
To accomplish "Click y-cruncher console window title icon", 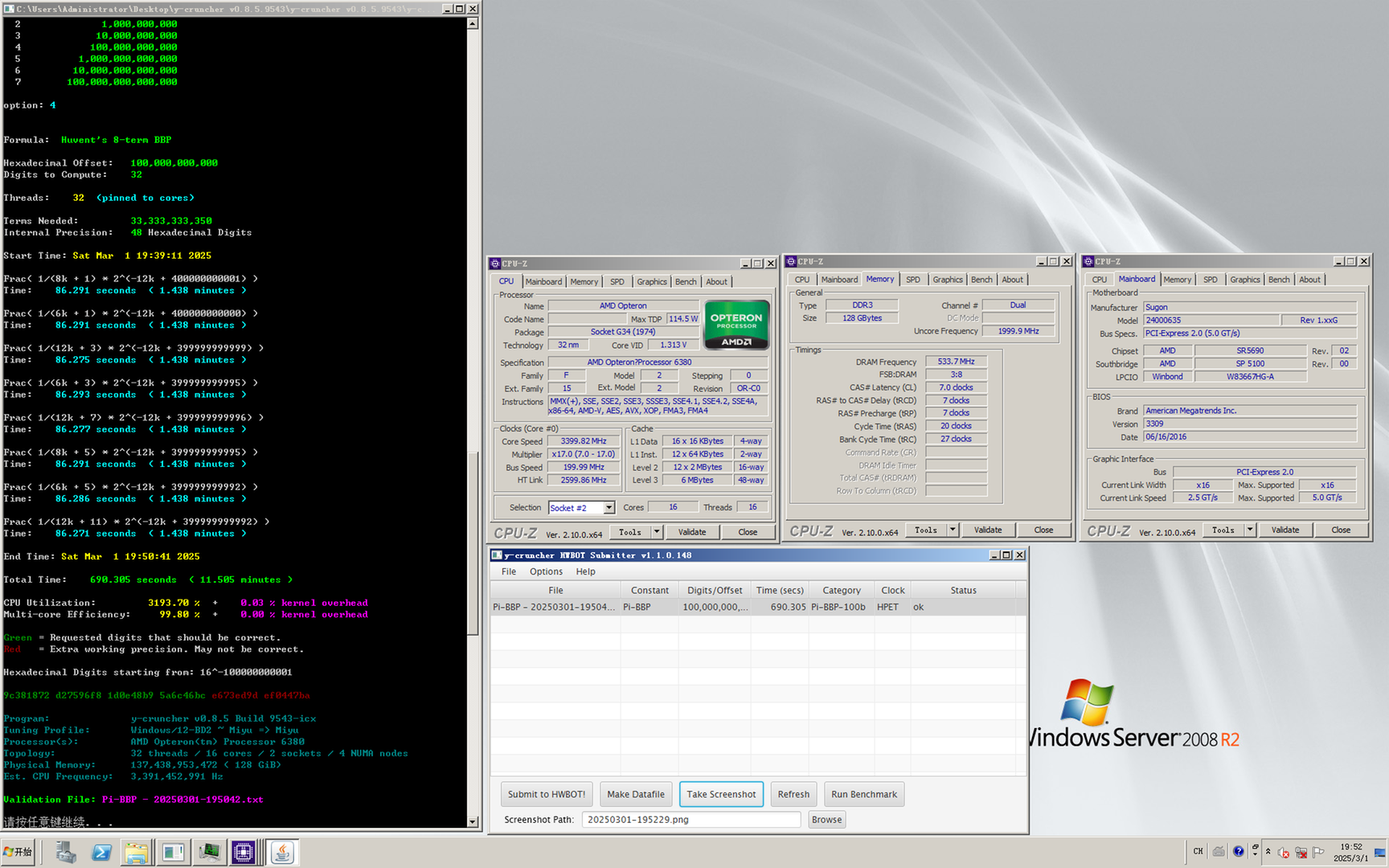I will (x=9, y=8).
